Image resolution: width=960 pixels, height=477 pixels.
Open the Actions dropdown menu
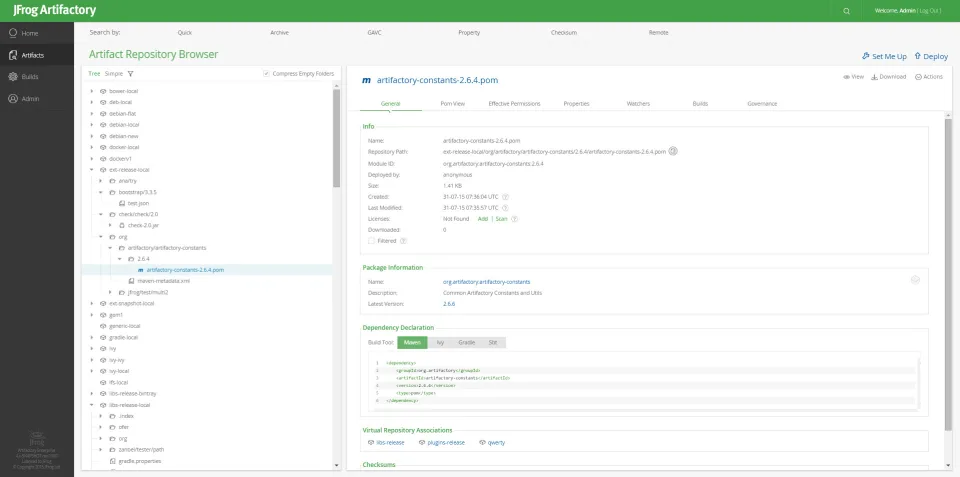(929, 77)
